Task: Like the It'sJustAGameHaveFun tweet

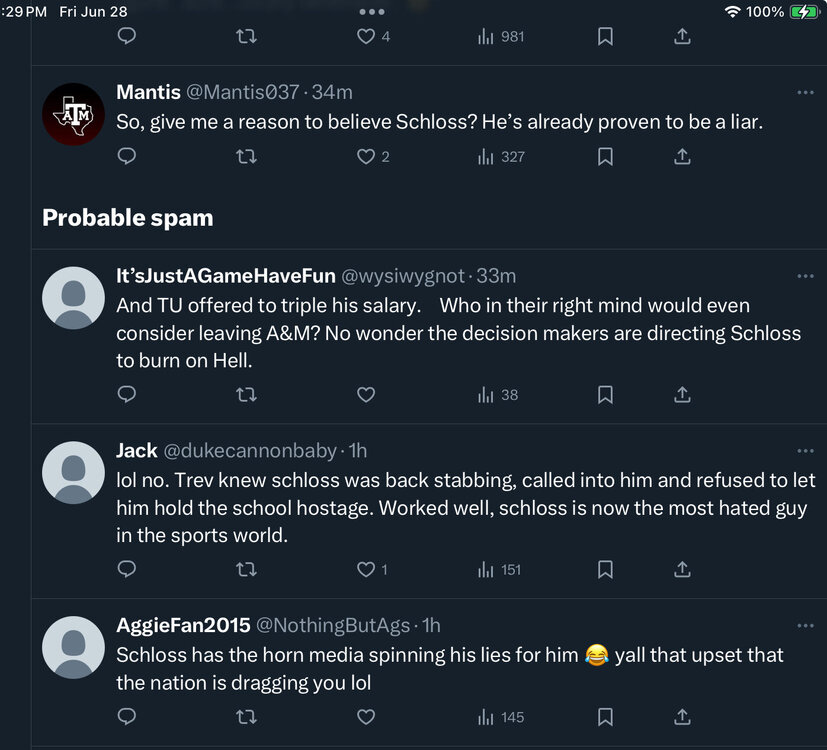Action: point(366,395)
